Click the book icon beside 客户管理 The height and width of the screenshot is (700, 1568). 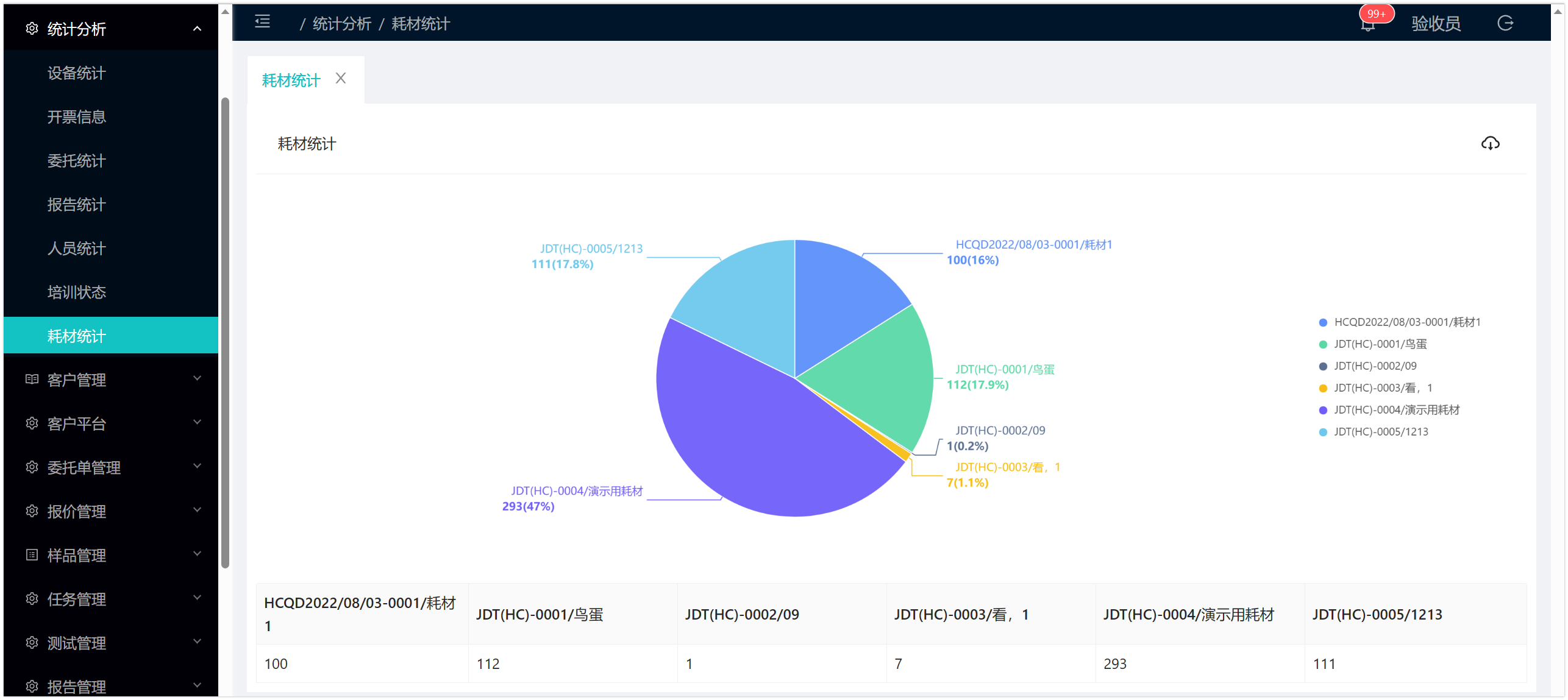(x=32, y=380)
